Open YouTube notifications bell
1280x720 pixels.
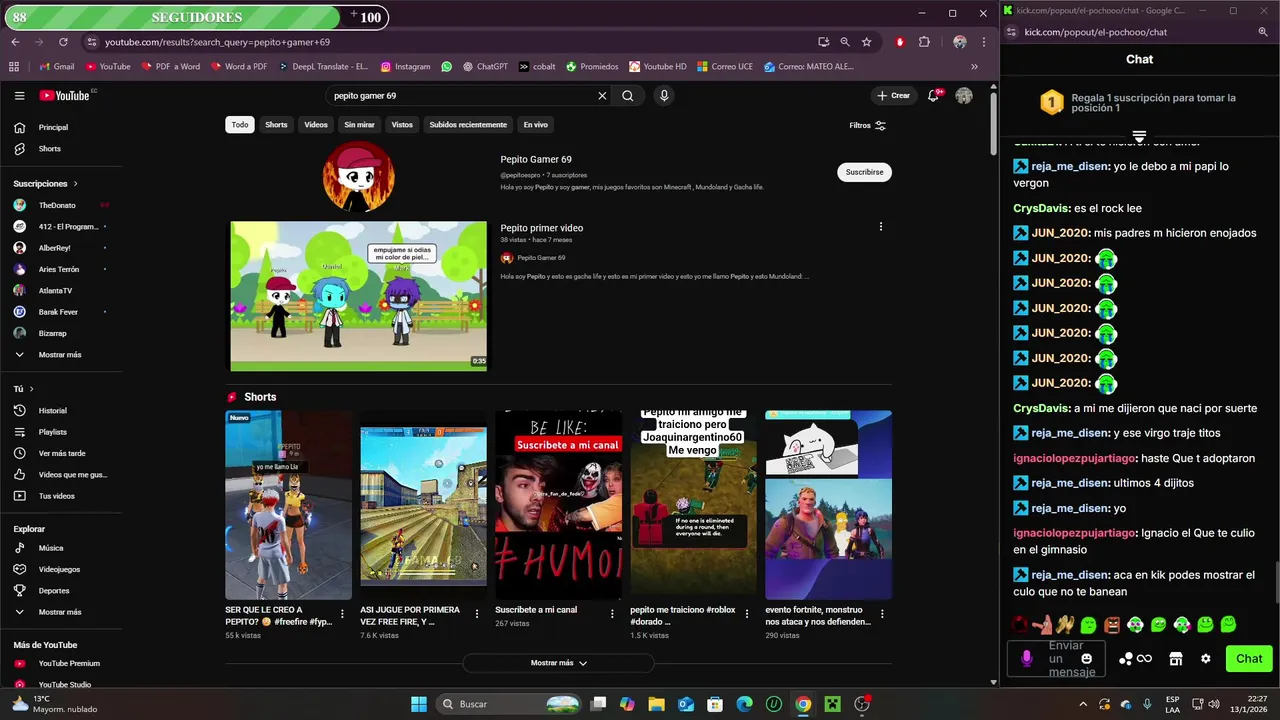tap(933, 95)
